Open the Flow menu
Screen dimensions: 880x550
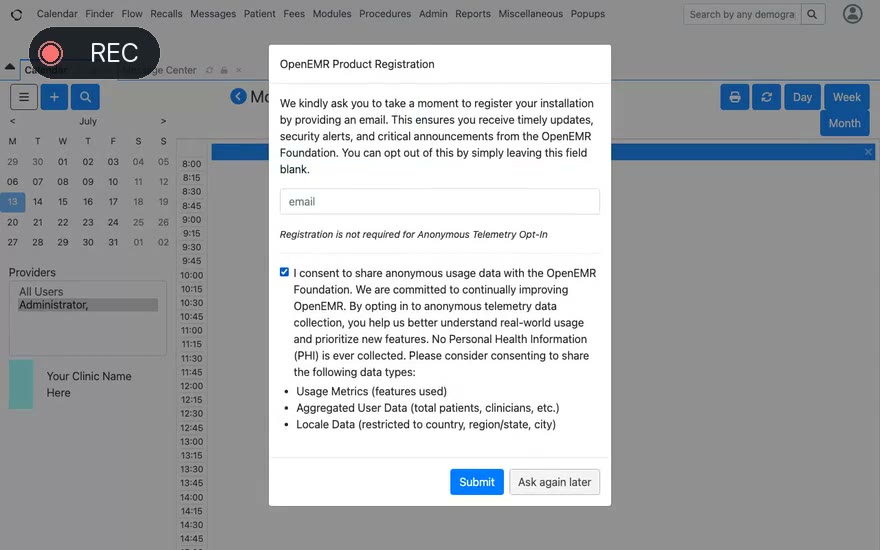click(x=132, y=14)
